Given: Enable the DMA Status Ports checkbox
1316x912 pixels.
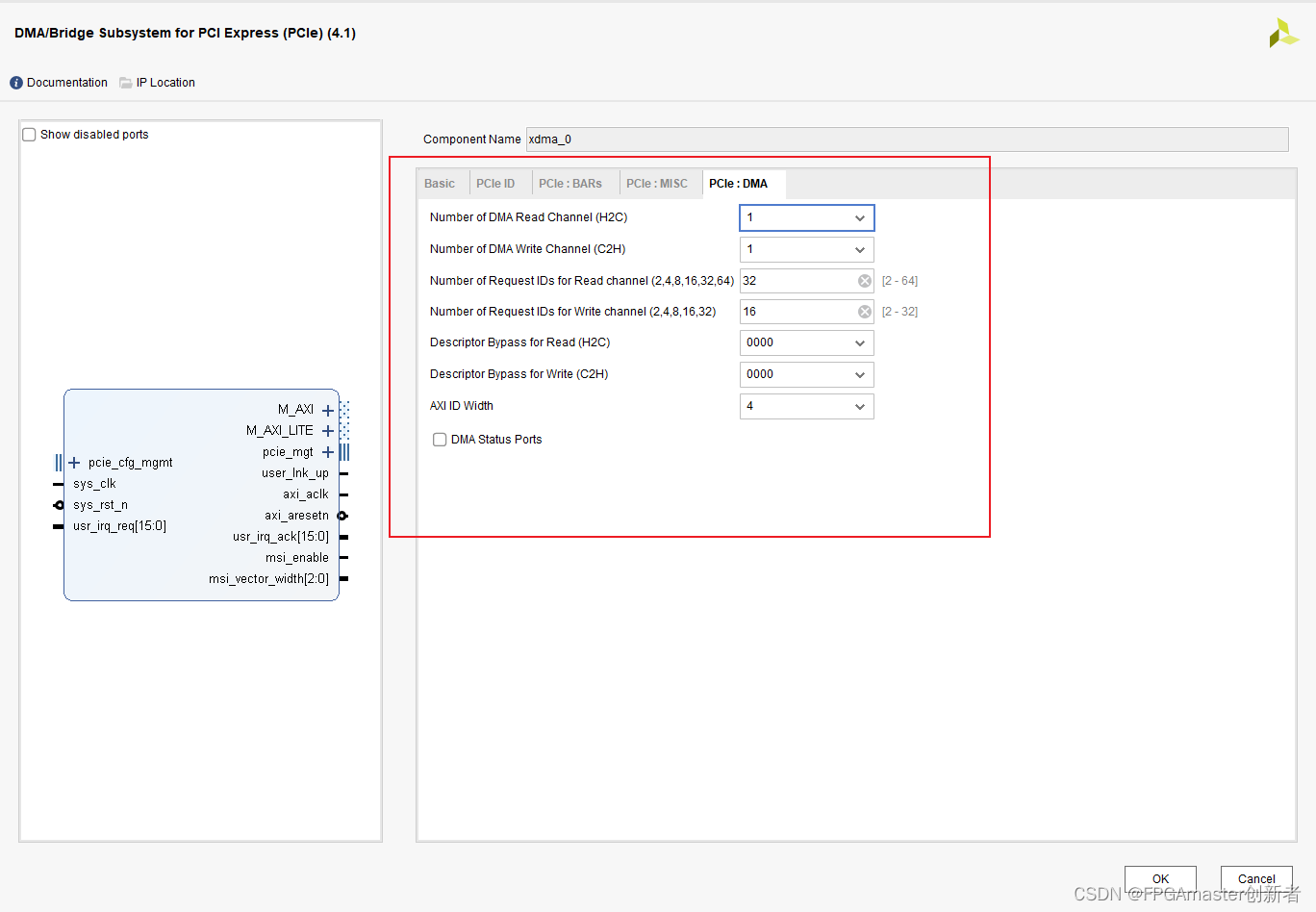Looking at the screenshot, I should pyautogui.click(x=440, y=440).
